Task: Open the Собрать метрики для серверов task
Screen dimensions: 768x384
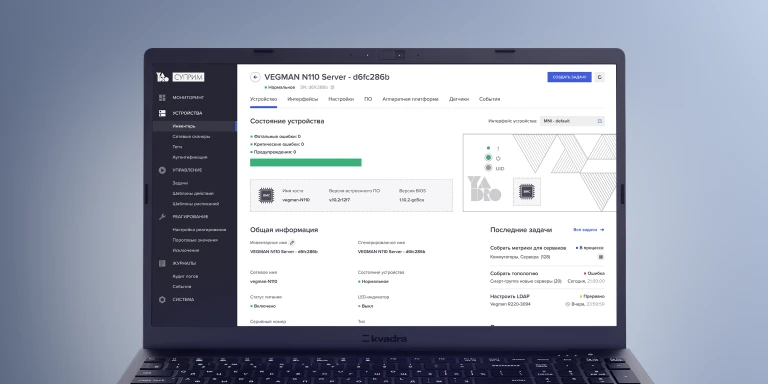Action: 528,248
